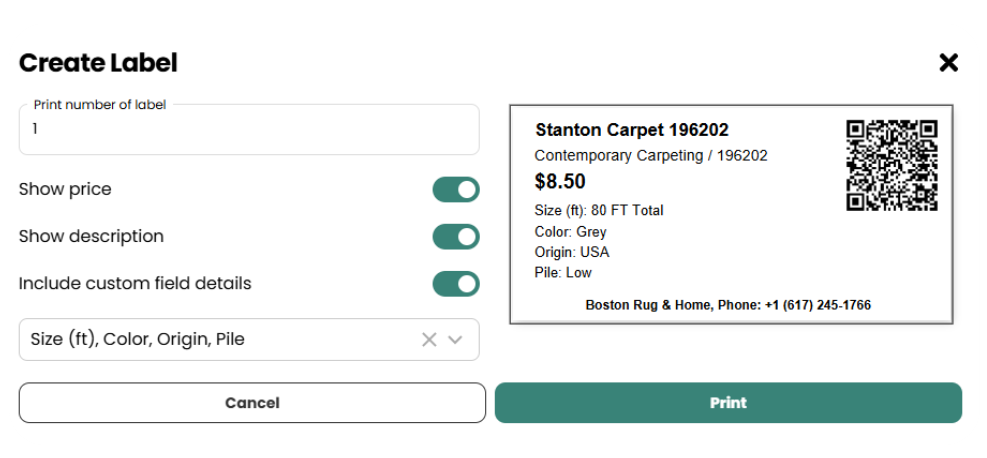Click the Size (ft): 80 FT Total line
987x458 pixels.
599,210
